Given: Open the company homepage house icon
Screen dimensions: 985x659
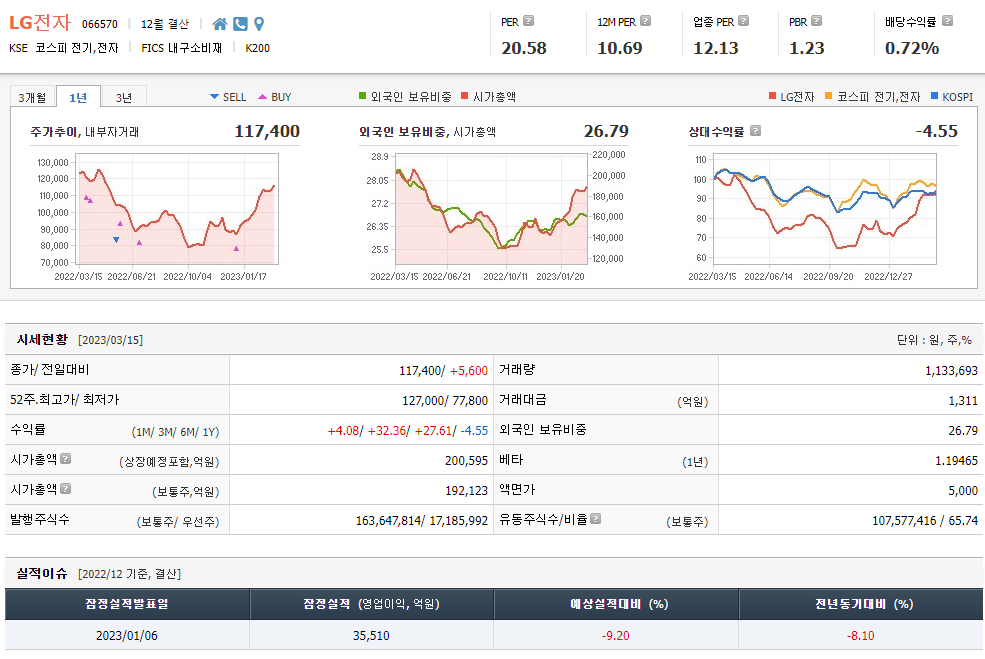Looking at the screenshot, I should [219, 24].
